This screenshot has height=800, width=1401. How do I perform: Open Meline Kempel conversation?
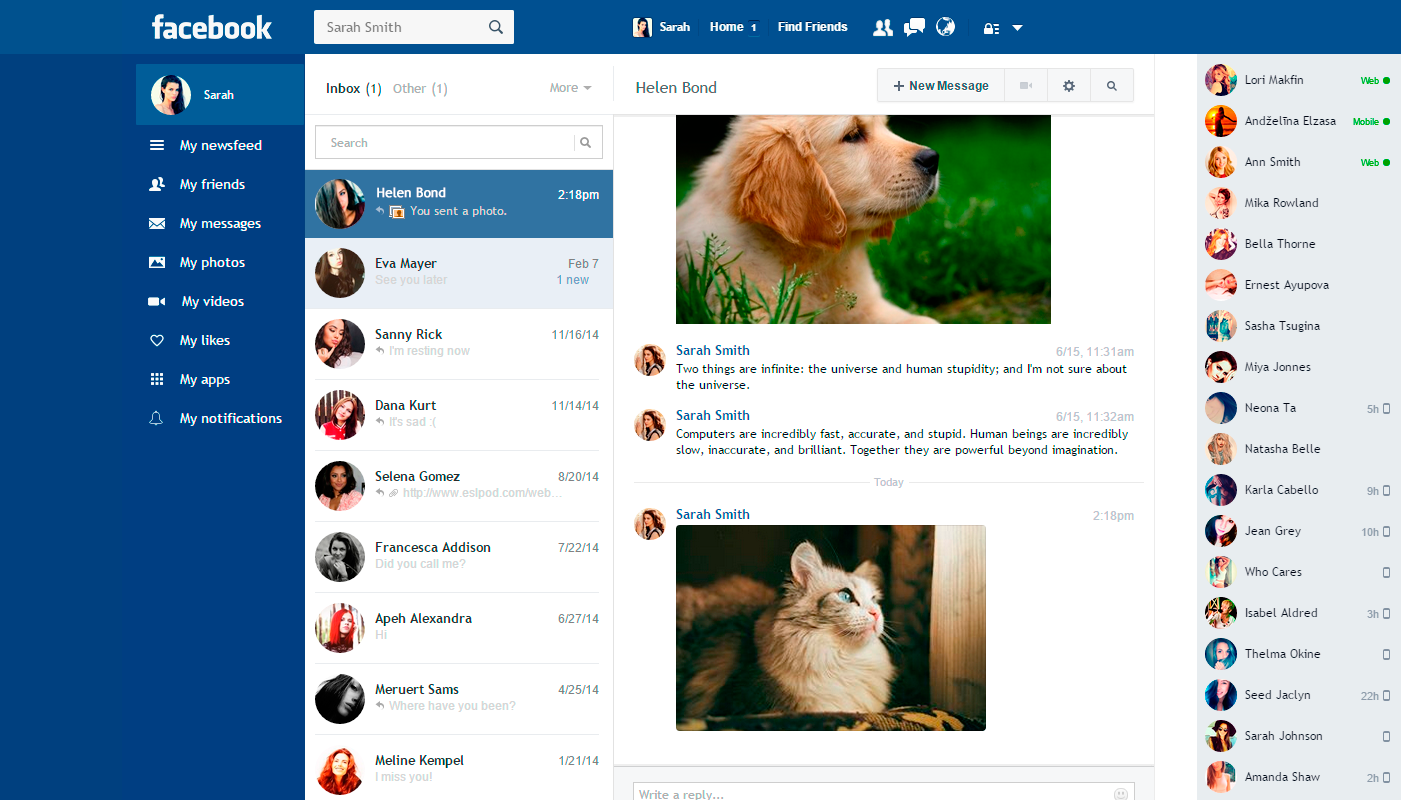[459, 768]
